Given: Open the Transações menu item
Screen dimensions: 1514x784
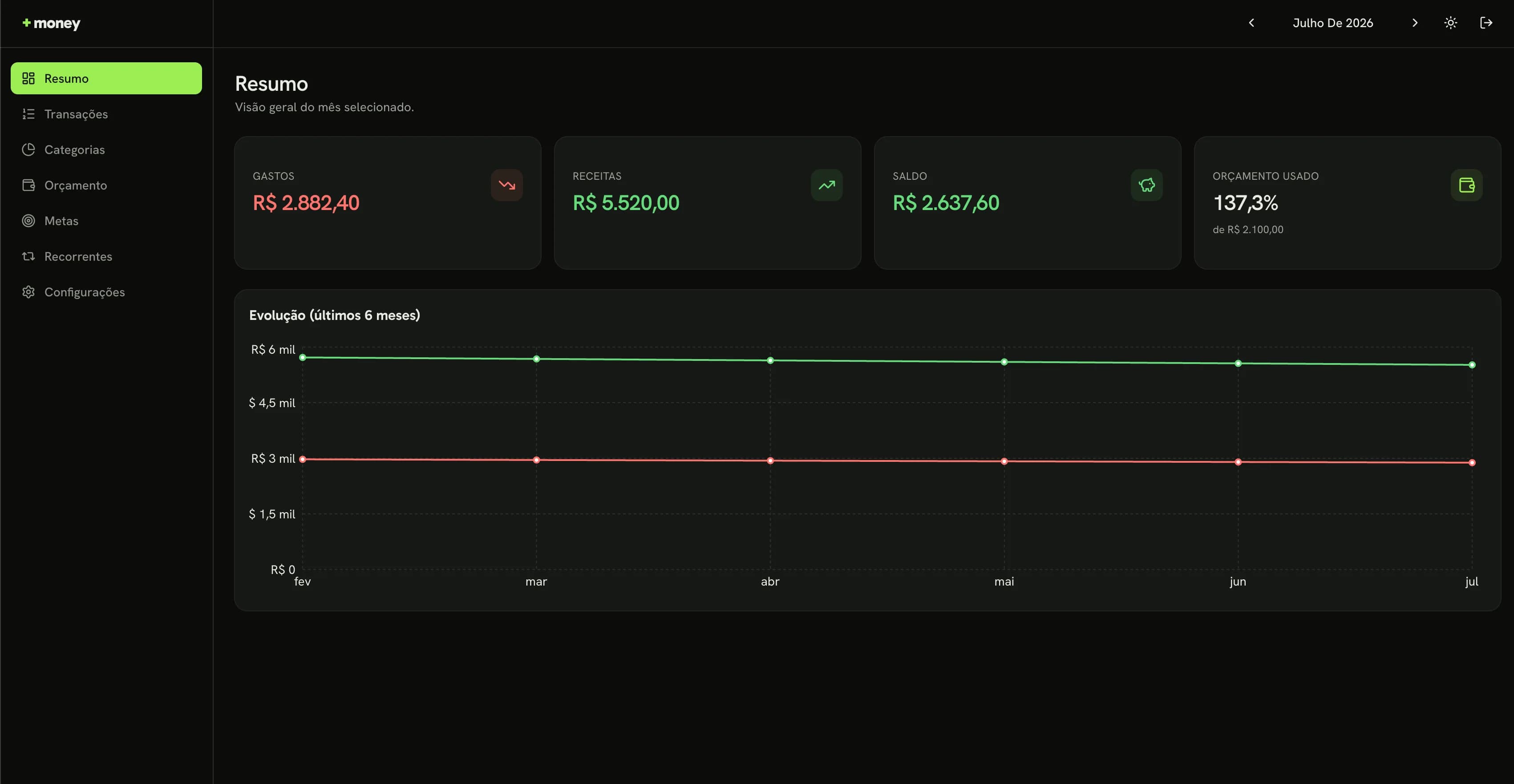Looking at the screenshot, I should (106, 114).
